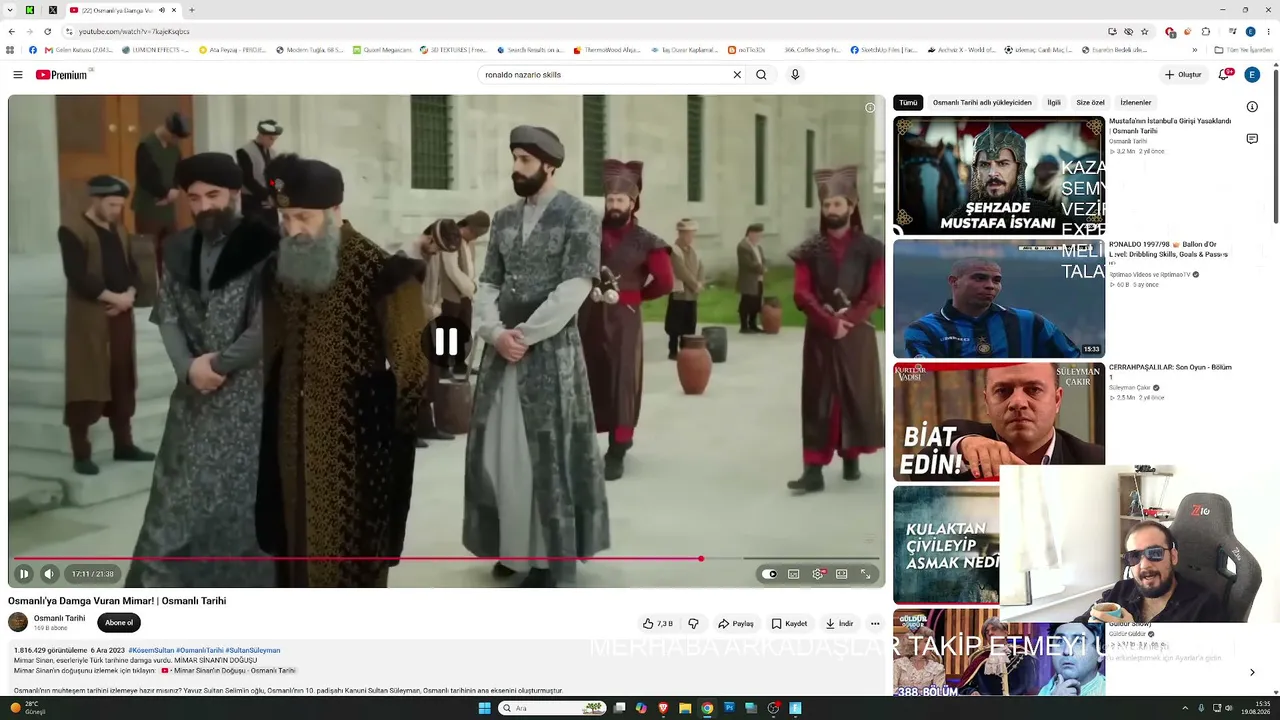Mute the YouTube tab audio icon
1280x720 pixels.
point(162,10)
